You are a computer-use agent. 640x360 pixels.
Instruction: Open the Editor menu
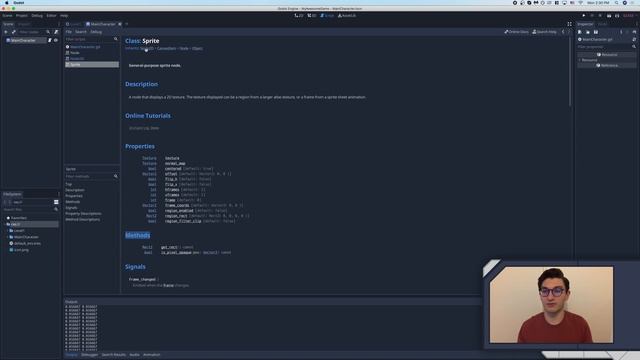pyautogui.click(x=51, y=16)
